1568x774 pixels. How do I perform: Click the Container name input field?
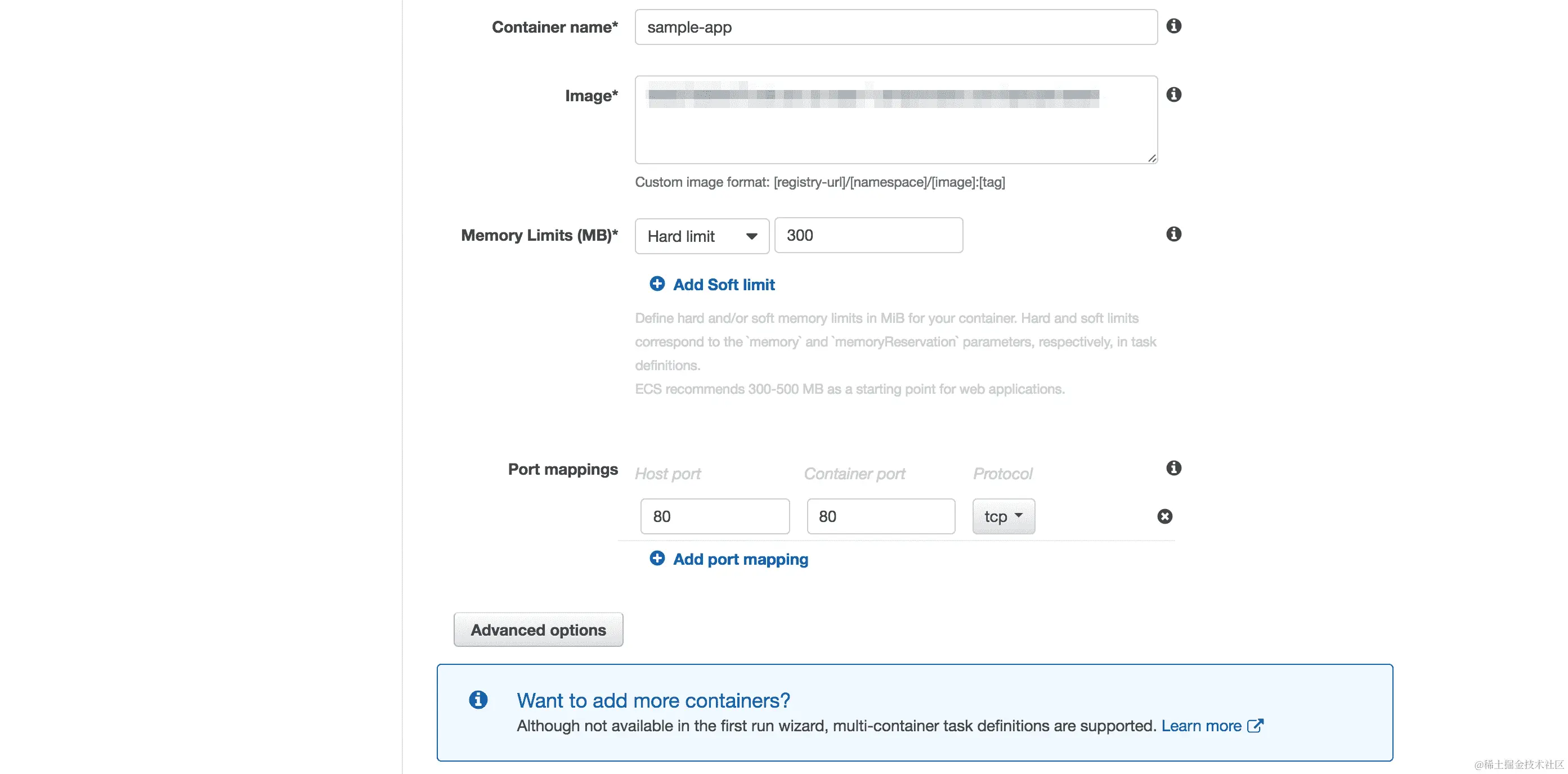click(x=895, y=28)
